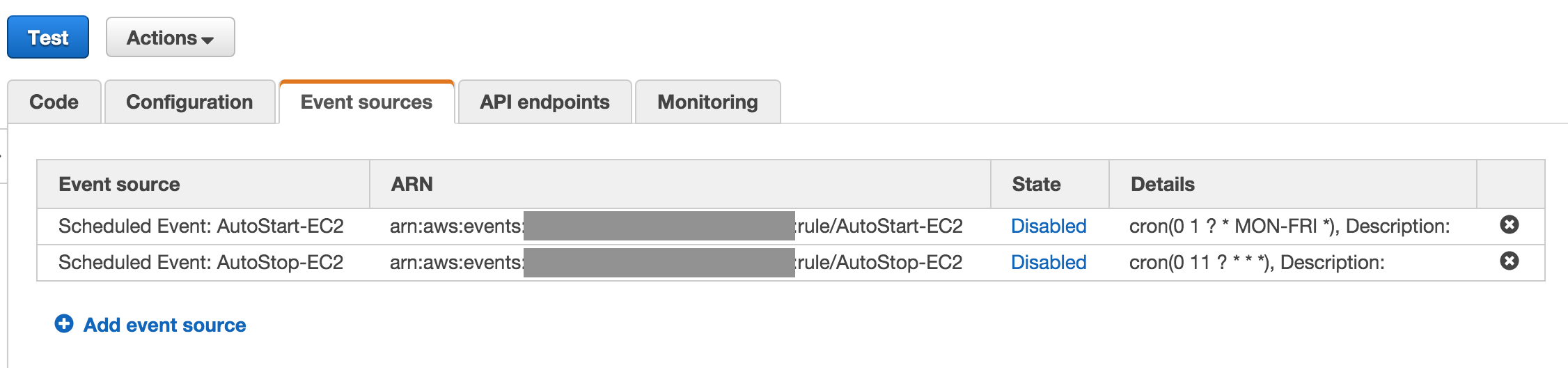Select the Event sources tab

tap(367, 102)
